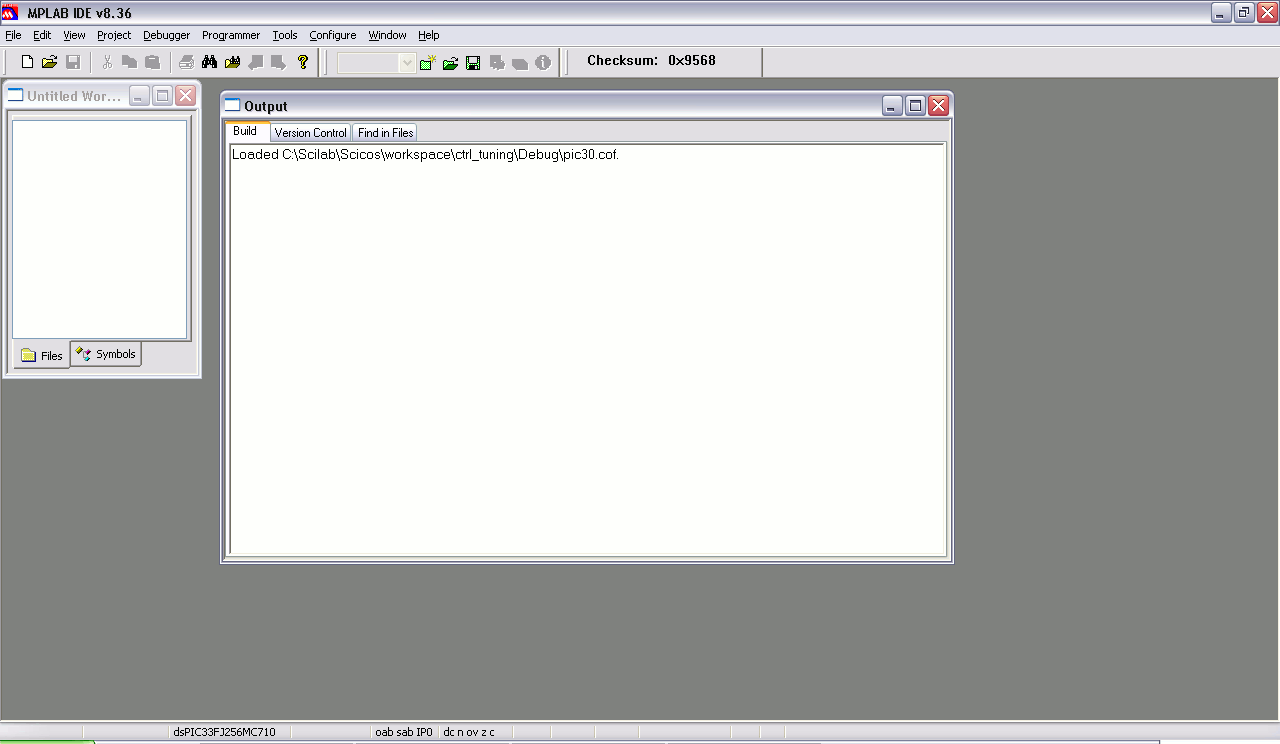This screenshot has height=744, width=1280.
Task: Click the dsPIC33FJ256MC710 device in status bar
Action: point(224,732)
